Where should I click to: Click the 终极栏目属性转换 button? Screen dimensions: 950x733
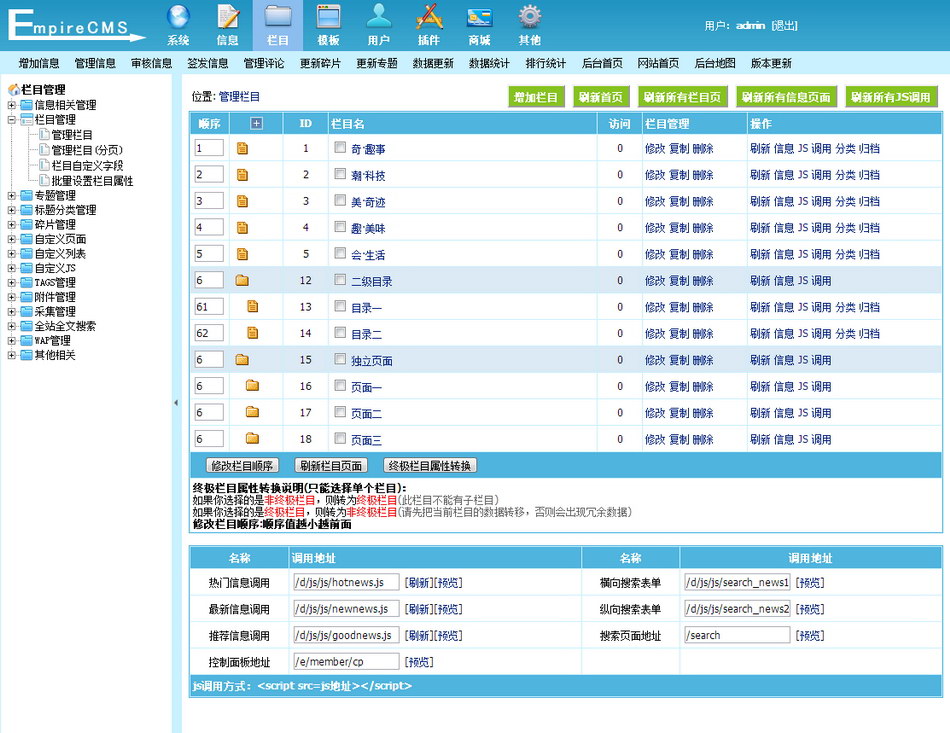[x=430, y=465]
